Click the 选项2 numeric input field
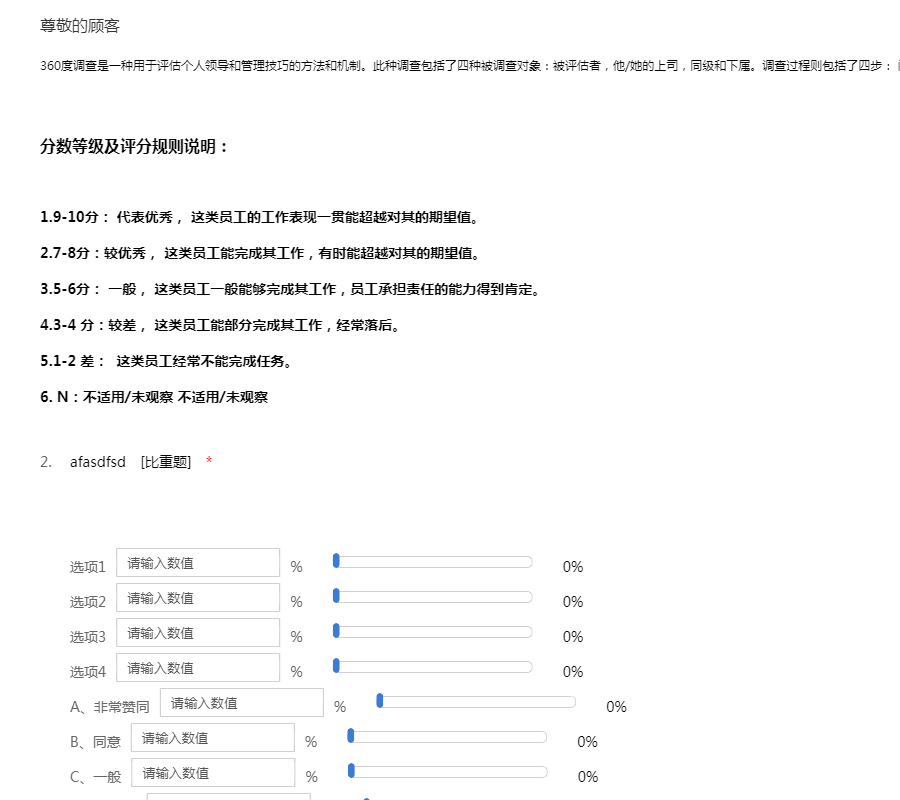 coord(198,598)
